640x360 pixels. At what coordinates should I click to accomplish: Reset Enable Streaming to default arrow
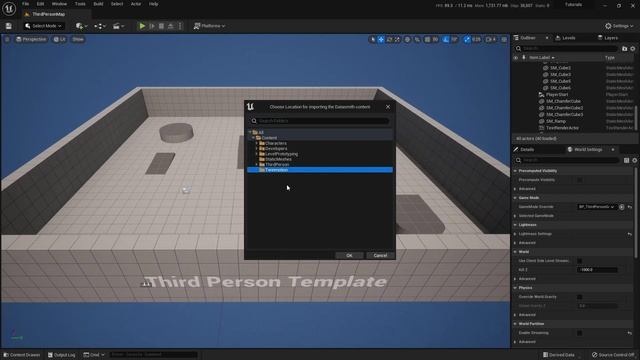tap(630, 333)
